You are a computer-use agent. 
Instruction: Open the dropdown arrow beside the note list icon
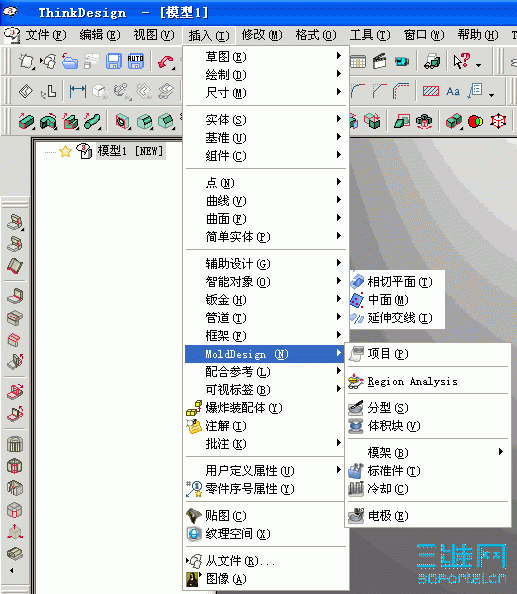point(492,95)
